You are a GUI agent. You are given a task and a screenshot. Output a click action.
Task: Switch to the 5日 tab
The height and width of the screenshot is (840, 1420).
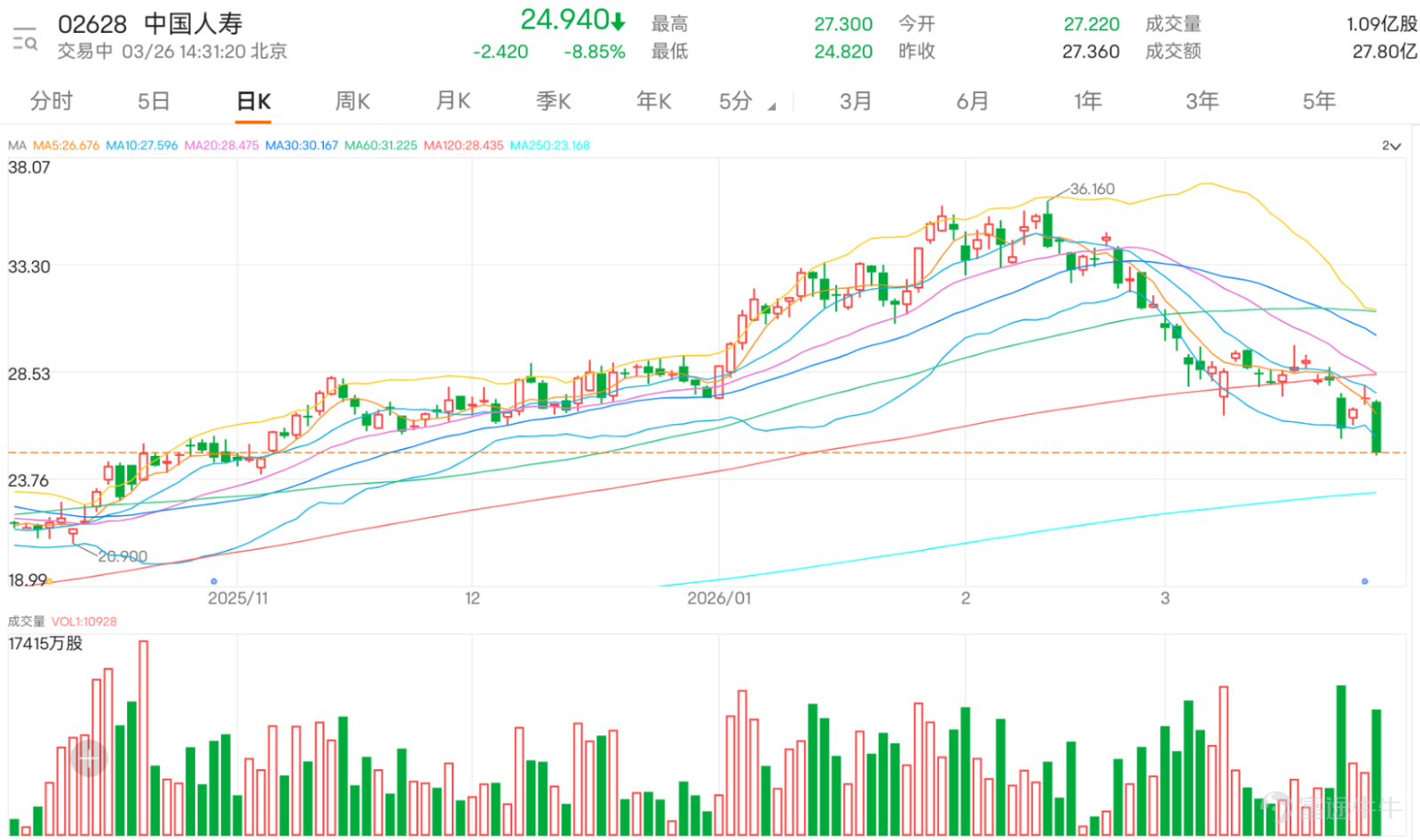click(x=154, y=101)
